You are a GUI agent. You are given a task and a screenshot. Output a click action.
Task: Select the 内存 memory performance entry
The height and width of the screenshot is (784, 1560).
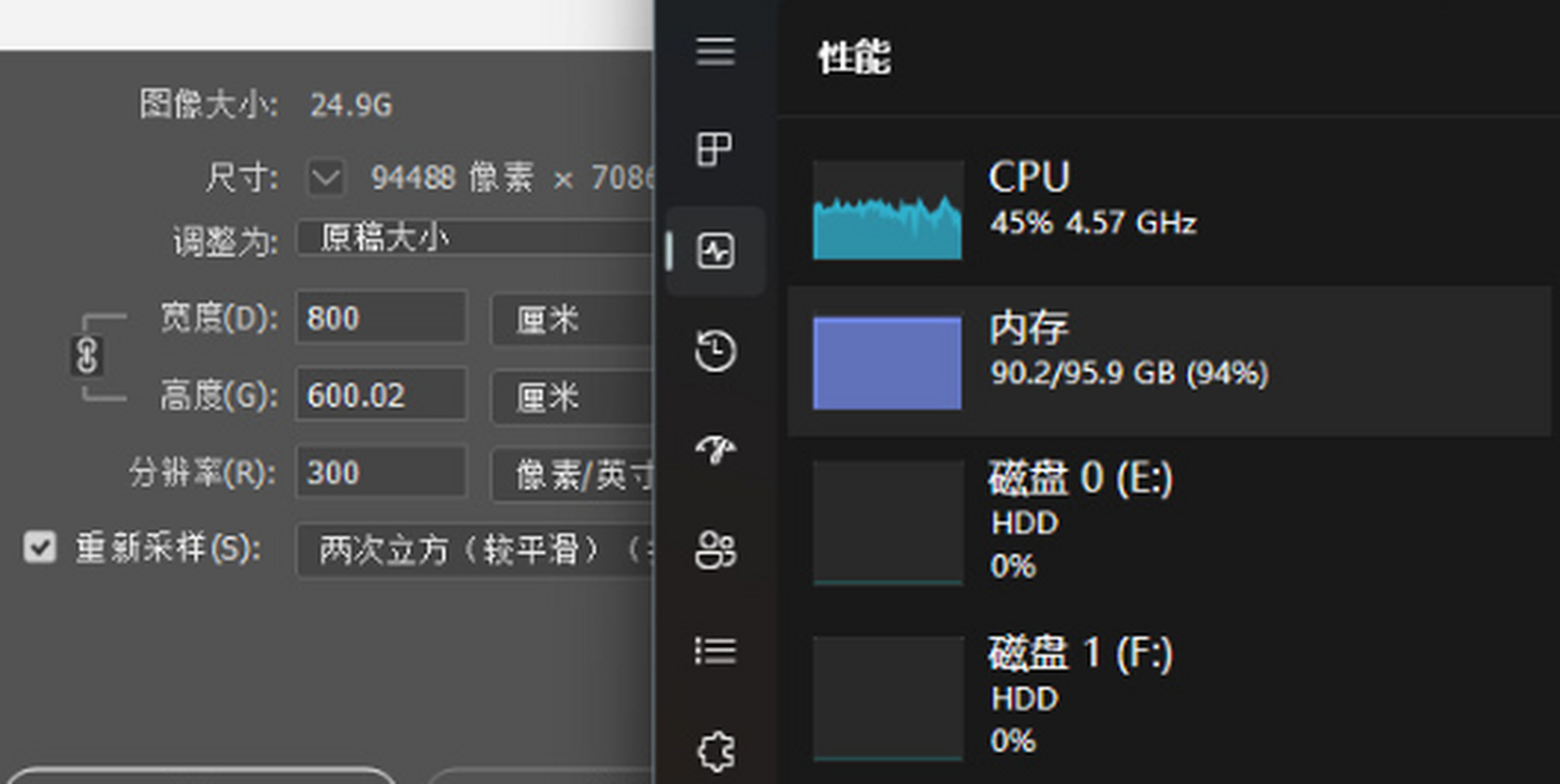(x=1169, y=361)
